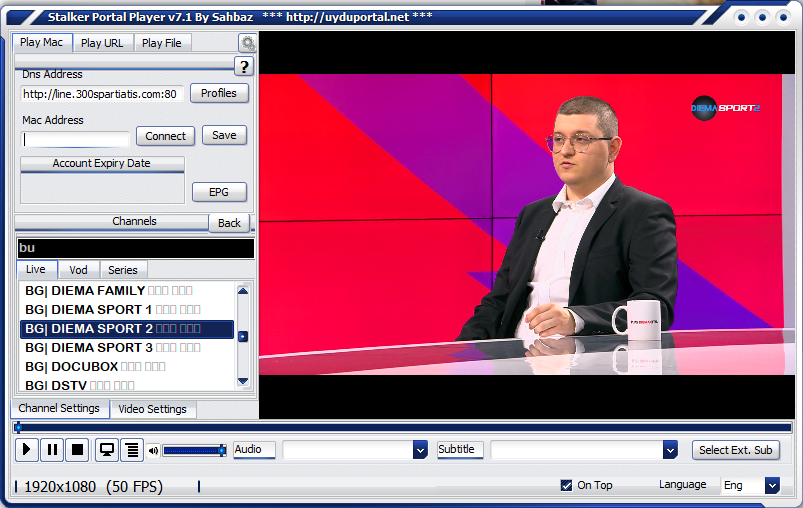The image size is (803, 508).
Task: Select channel BG| DIEMA SPORT 3
Action: (126, 348)
